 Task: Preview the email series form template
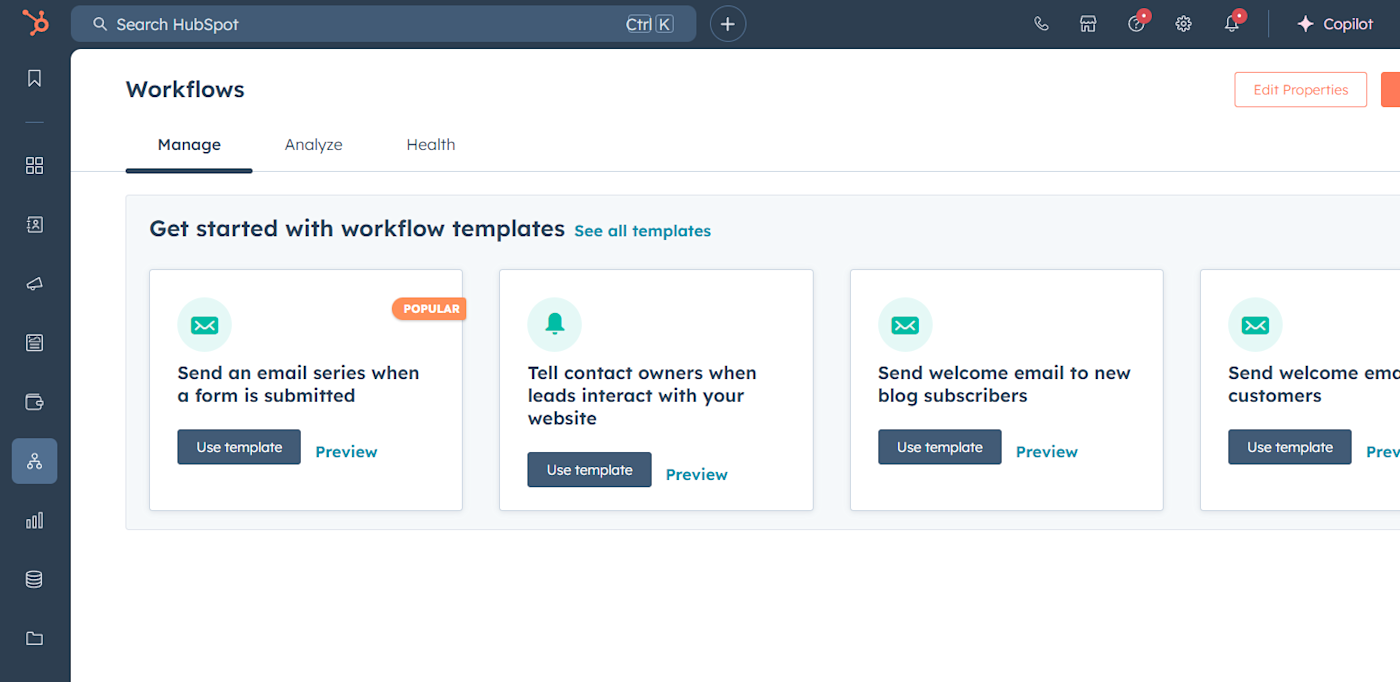pyautogui.click(x=346, y=452)
